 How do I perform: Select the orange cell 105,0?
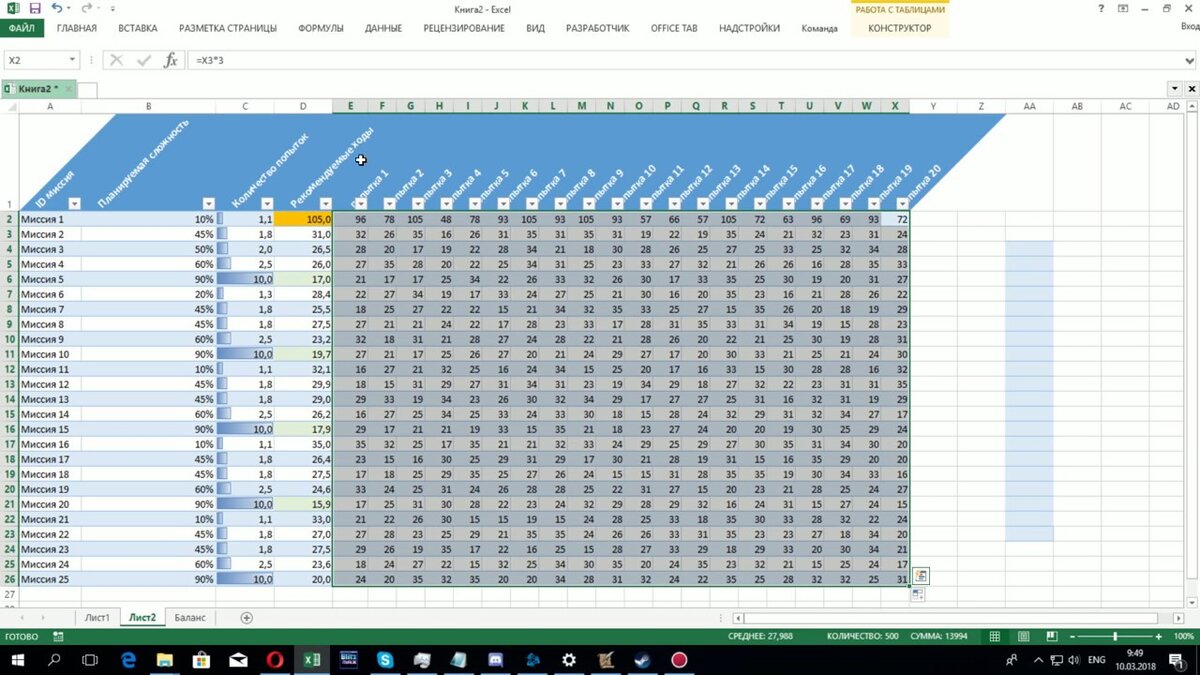pos(303,219)
